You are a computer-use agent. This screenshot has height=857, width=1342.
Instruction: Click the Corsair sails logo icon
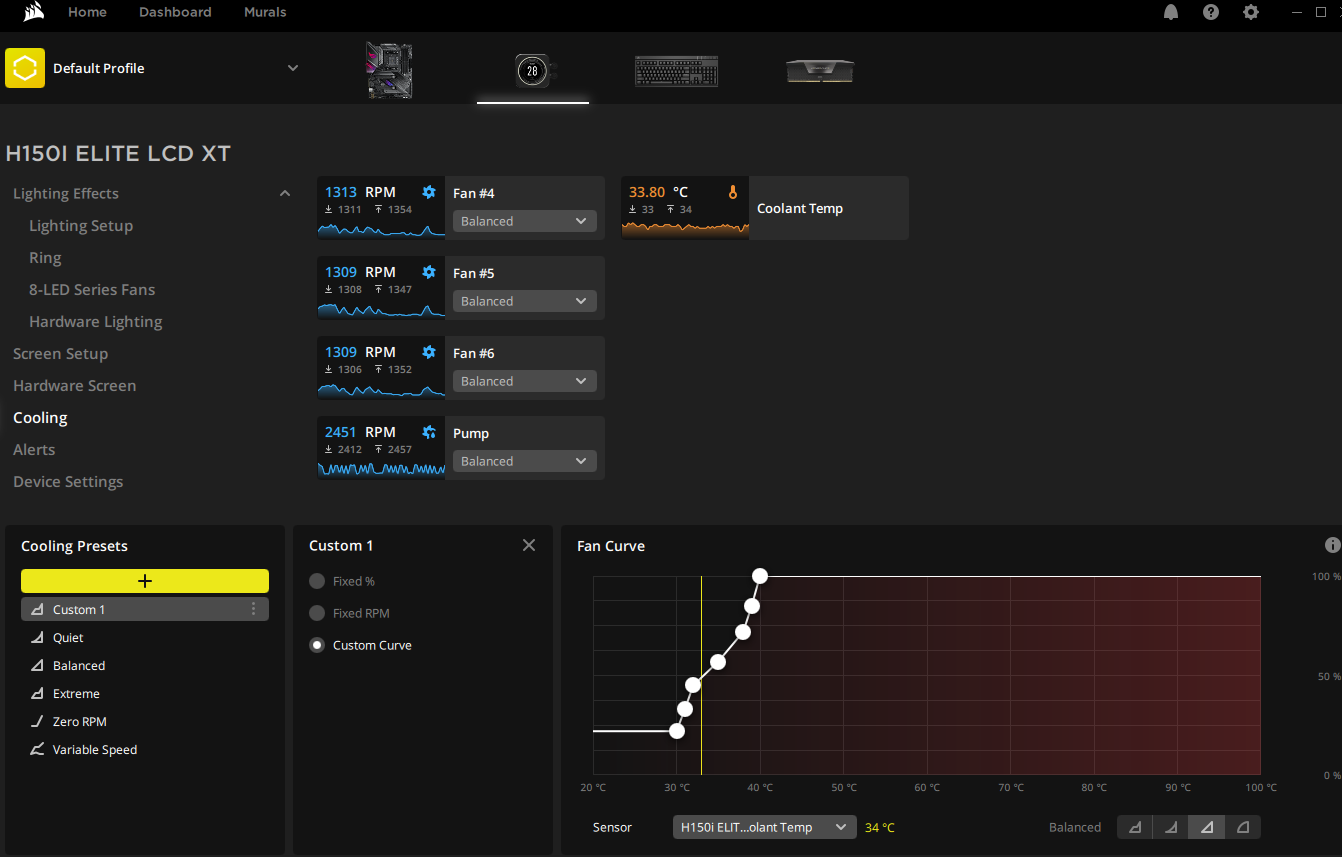(34, 12)
